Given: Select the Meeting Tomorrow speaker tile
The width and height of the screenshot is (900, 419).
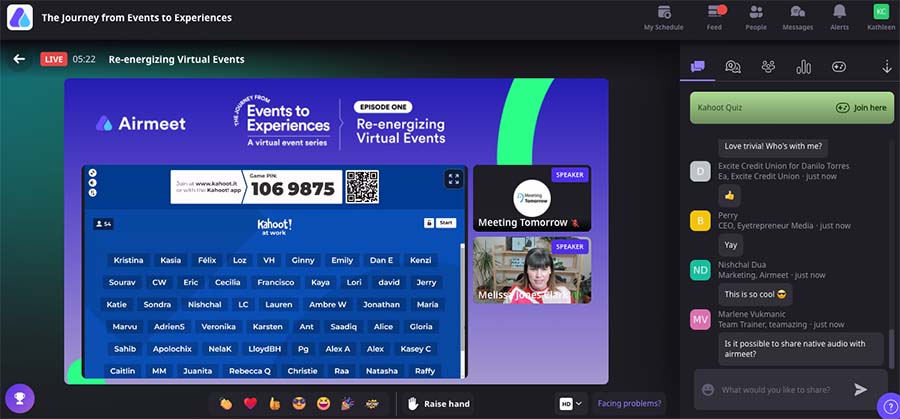Looking at the screenshot, I should pos(532,198).
